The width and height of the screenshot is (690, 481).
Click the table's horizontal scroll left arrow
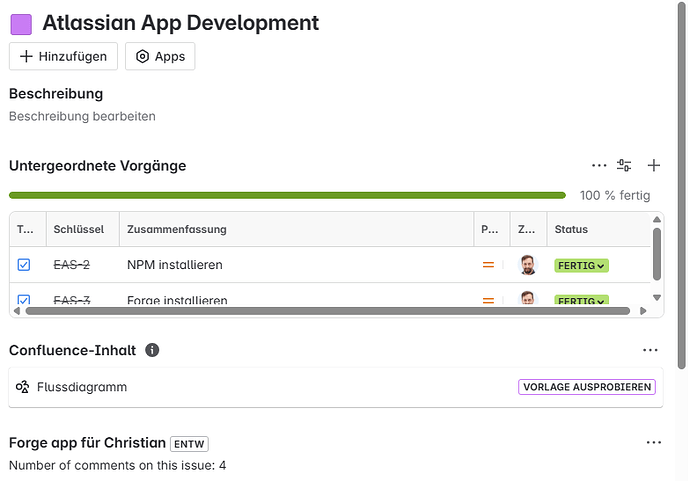coord(17,311)
